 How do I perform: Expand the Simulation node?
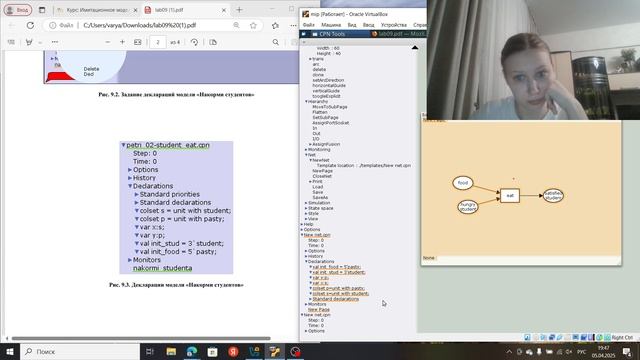click(306, 203)
